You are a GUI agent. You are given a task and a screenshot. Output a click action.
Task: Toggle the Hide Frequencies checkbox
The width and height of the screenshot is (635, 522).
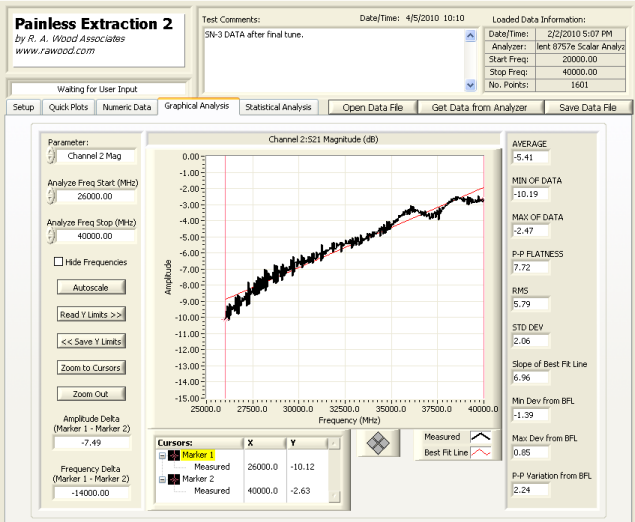click(58, 262)
